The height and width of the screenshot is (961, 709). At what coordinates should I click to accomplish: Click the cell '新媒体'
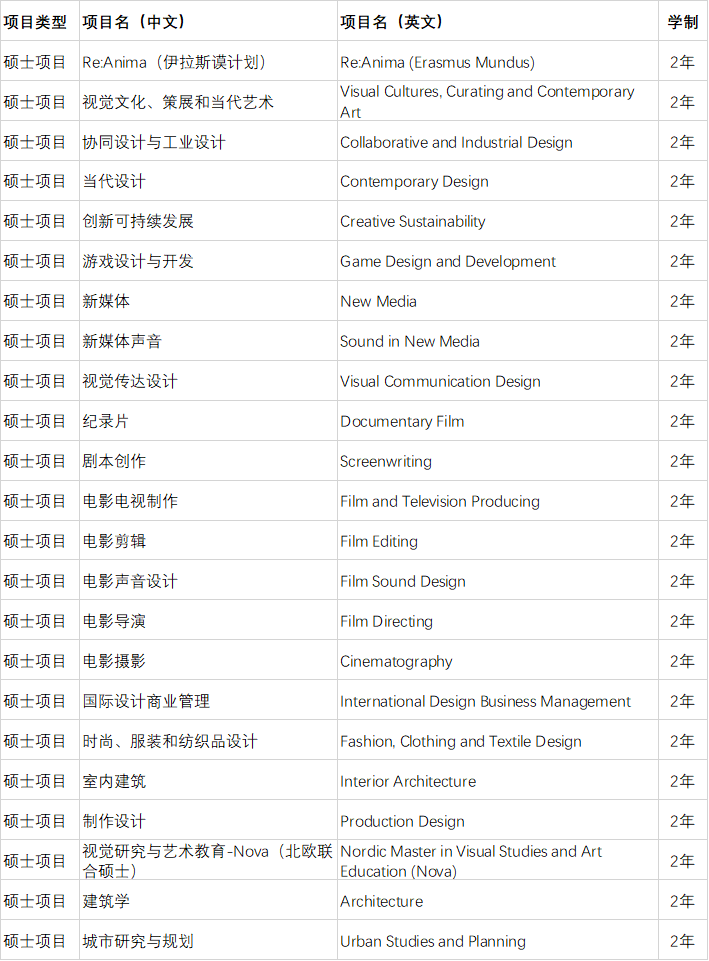coord(208,301)
